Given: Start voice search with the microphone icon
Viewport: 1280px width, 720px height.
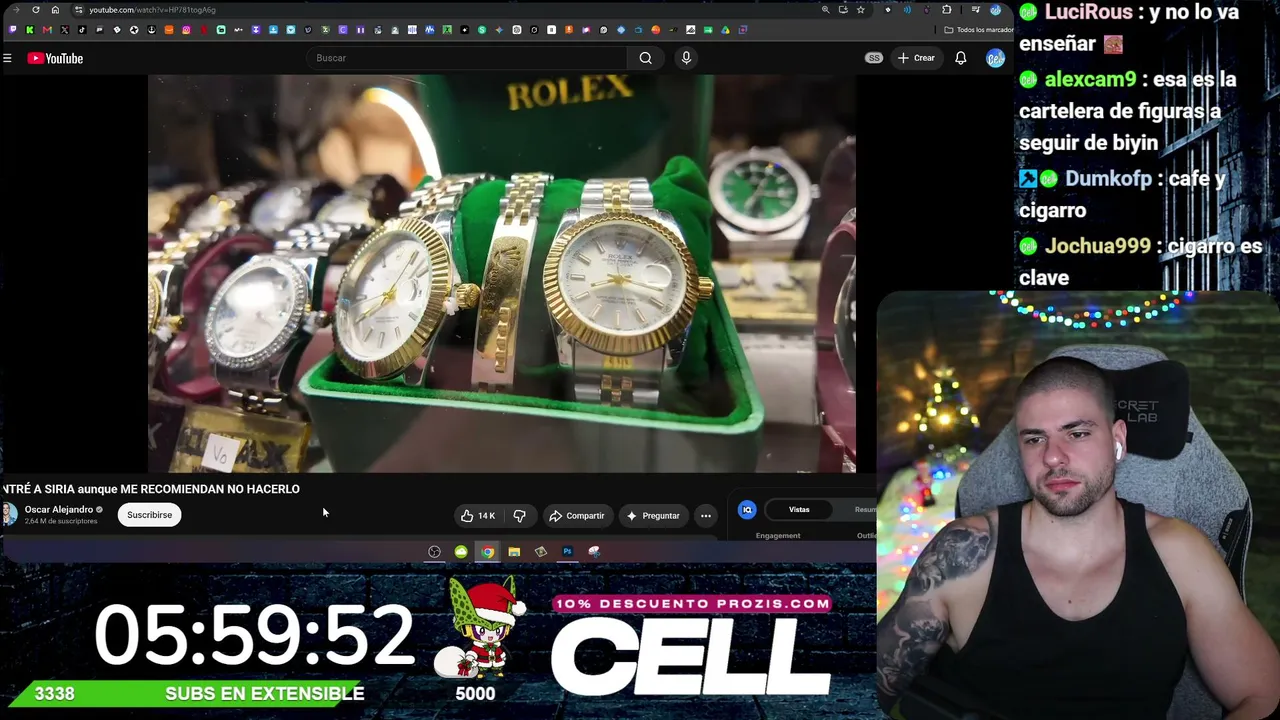Looking at the screenshot, I should point(686,58).
